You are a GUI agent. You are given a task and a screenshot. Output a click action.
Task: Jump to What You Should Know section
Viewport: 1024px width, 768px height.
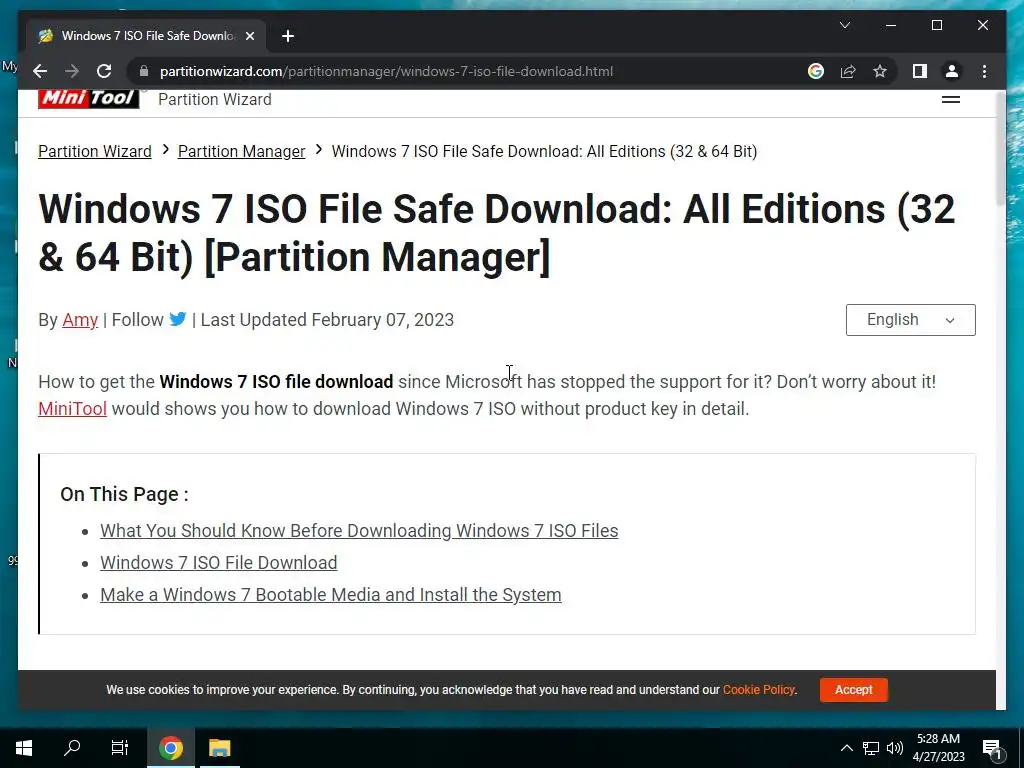[x=359, y=530]
